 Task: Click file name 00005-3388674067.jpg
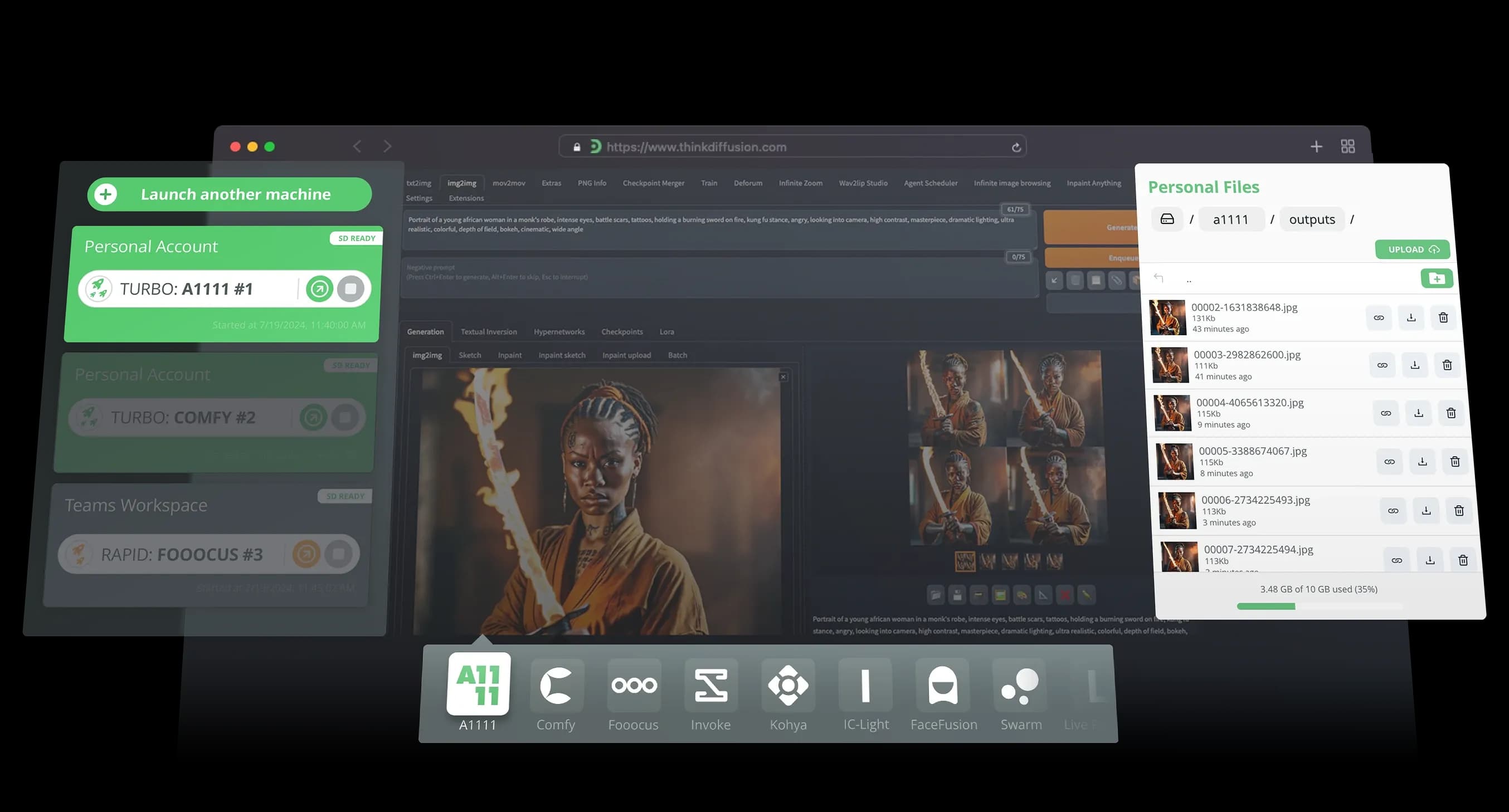1253,451
